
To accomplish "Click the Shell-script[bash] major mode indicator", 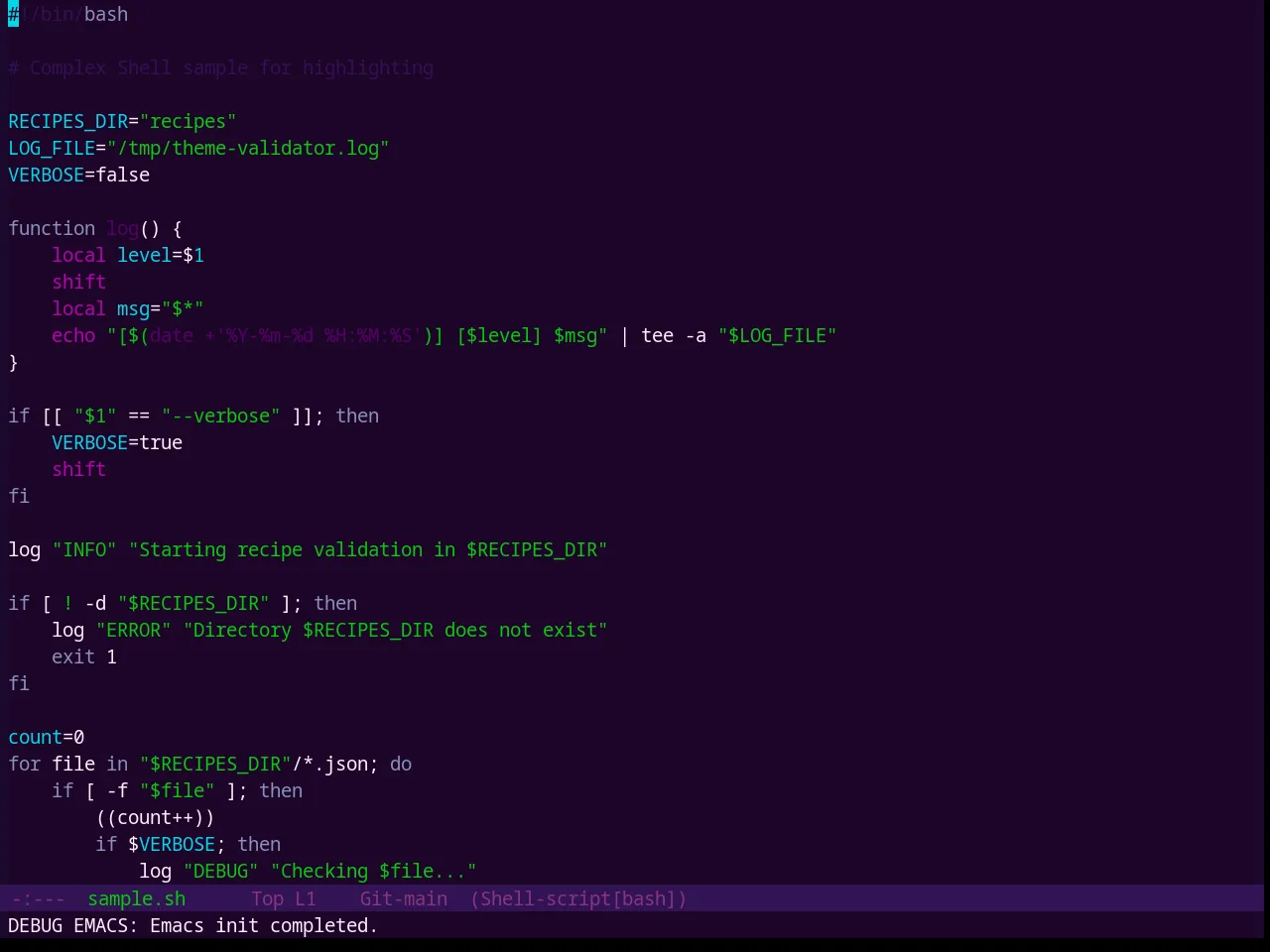I will tap(578, 898).
